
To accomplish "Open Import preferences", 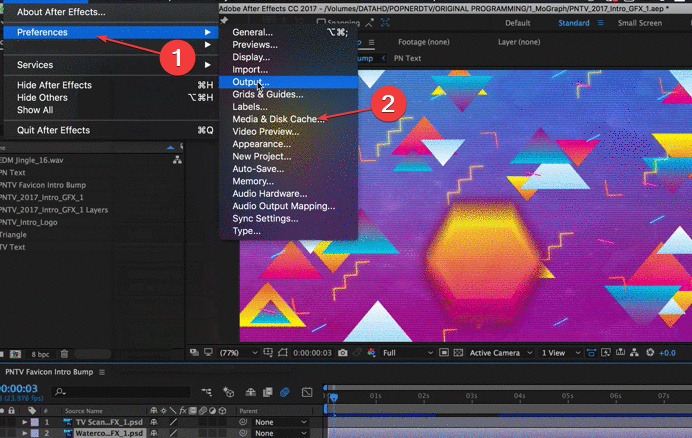I will pyautogui.click(x=288, y=69).
